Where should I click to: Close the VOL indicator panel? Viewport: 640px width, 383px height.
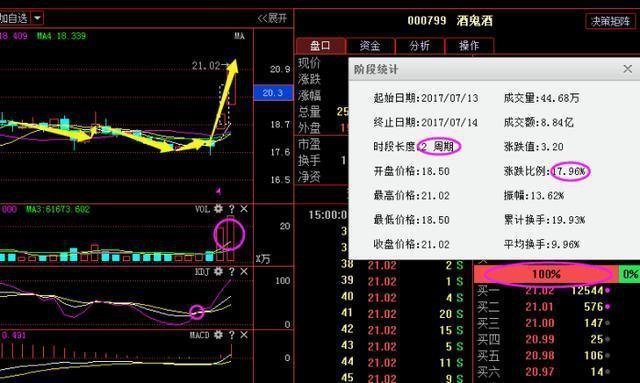tap(244, 209)
